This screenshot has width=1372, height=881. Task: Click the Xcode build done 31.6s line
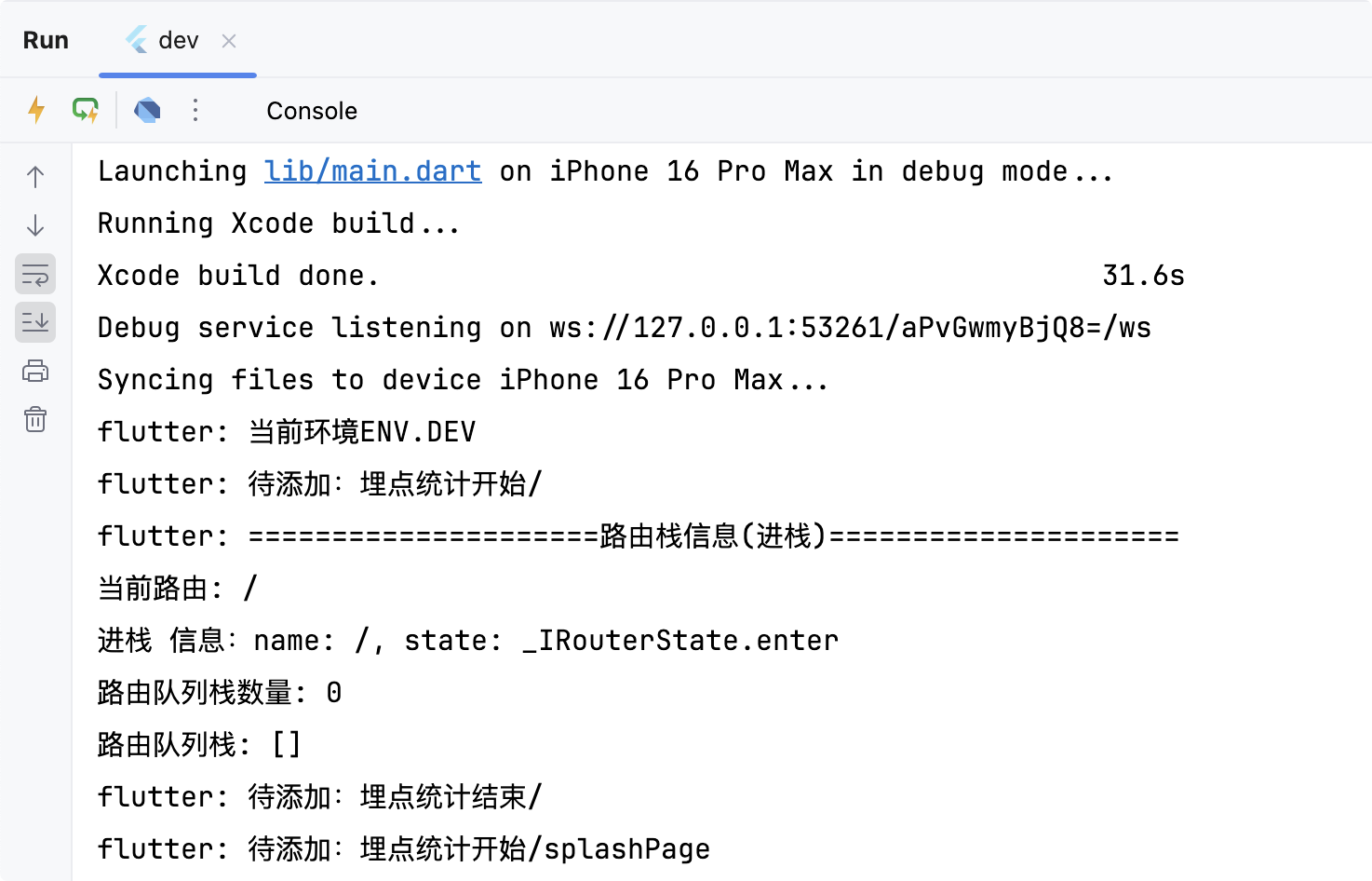[641, 276]
